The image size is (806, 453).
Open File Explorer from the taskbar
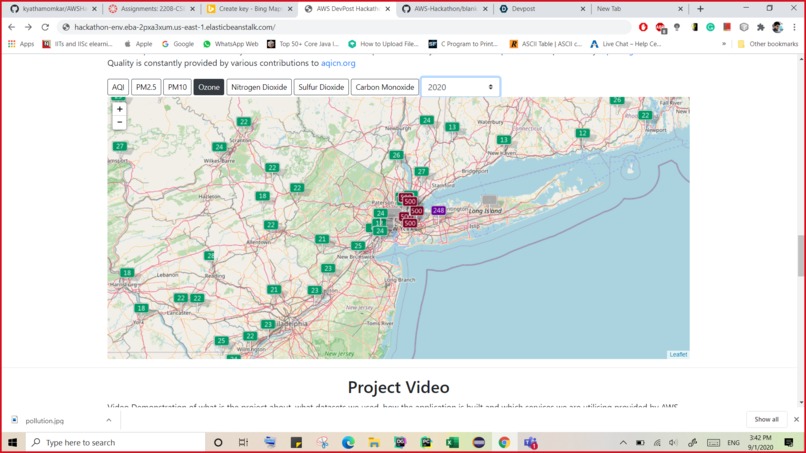coord(374,442)
